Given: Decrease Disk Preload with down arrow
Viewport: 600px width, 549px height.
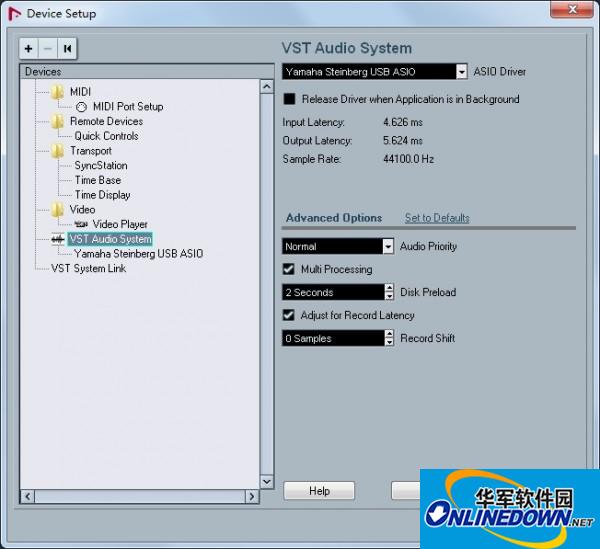Looking at the screenshot, I should (x=389, y=296).
